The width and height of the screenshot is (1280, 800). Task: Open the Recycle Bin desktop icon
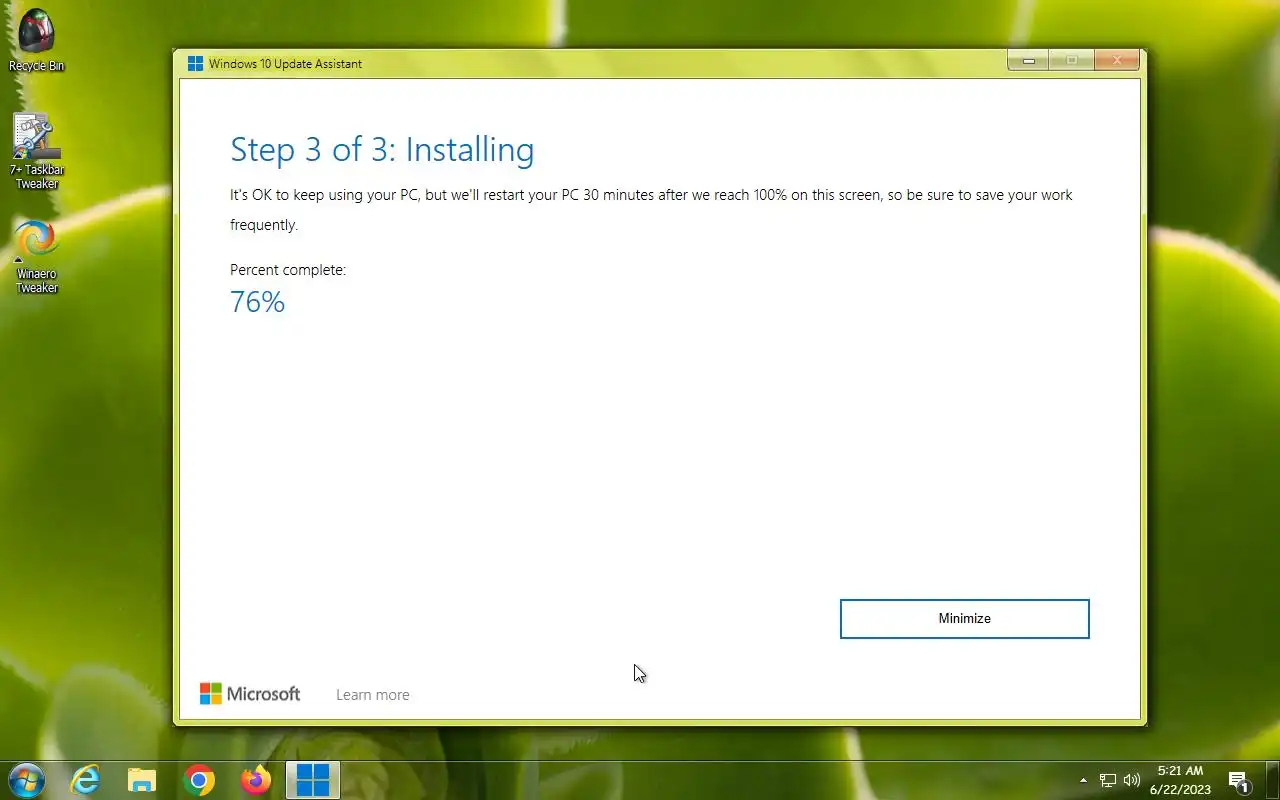click(x=37, y=41)
